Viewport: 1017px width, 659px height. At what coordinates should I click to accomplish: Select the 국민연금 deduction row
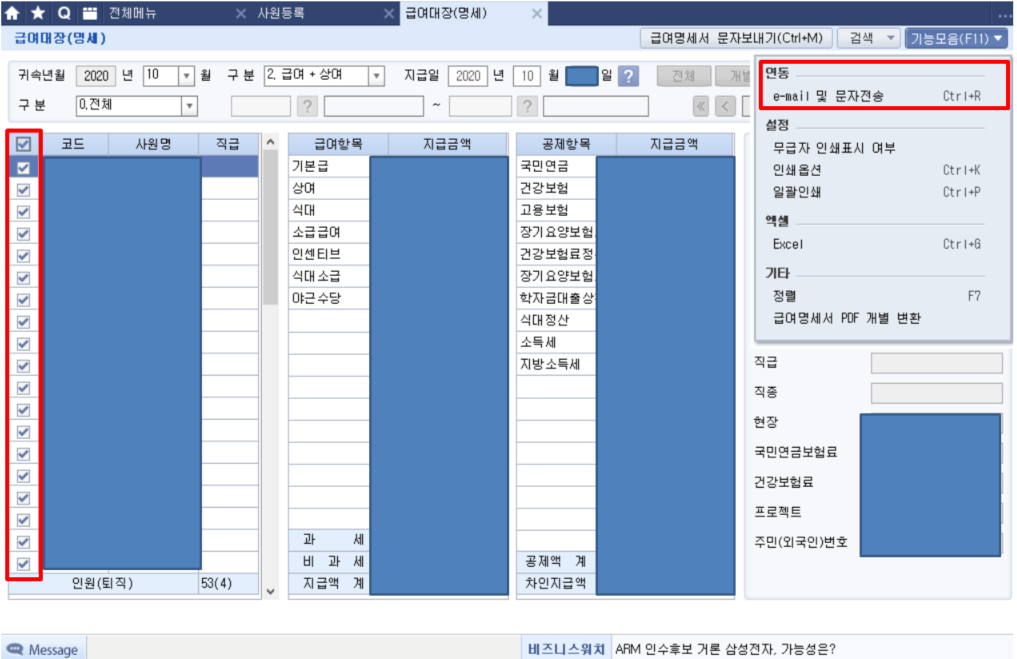click(556, 167)
